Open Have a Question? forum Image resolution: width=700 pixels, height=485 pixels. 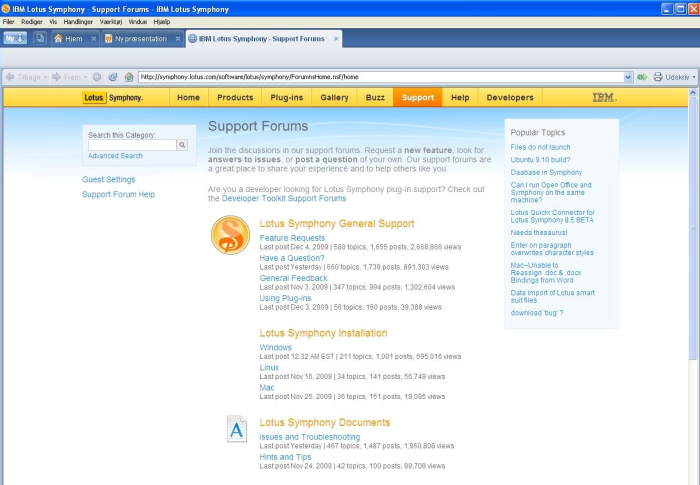[292, 258]
